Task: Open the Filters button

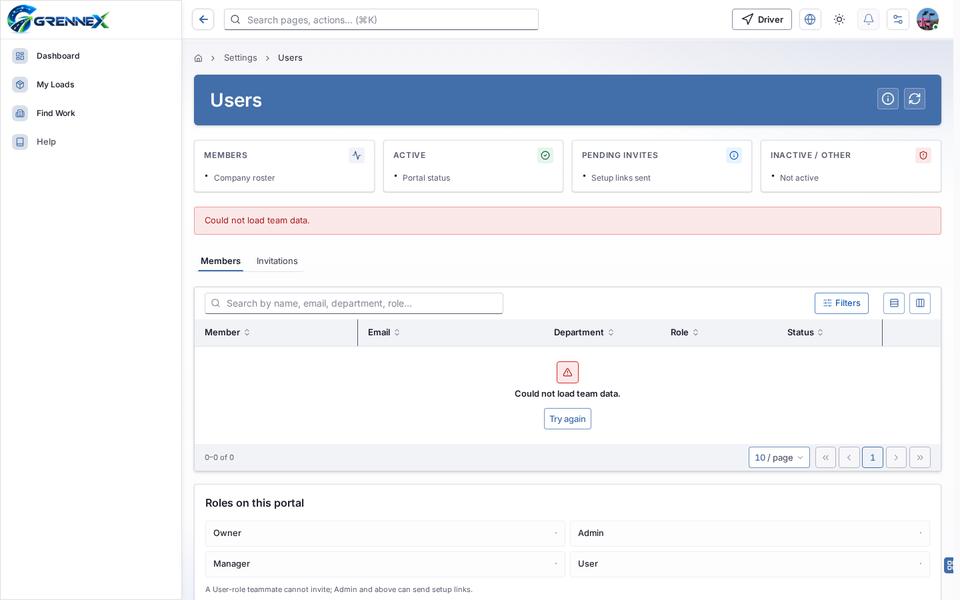Action: pyautogui.click(x=841, y=303)
